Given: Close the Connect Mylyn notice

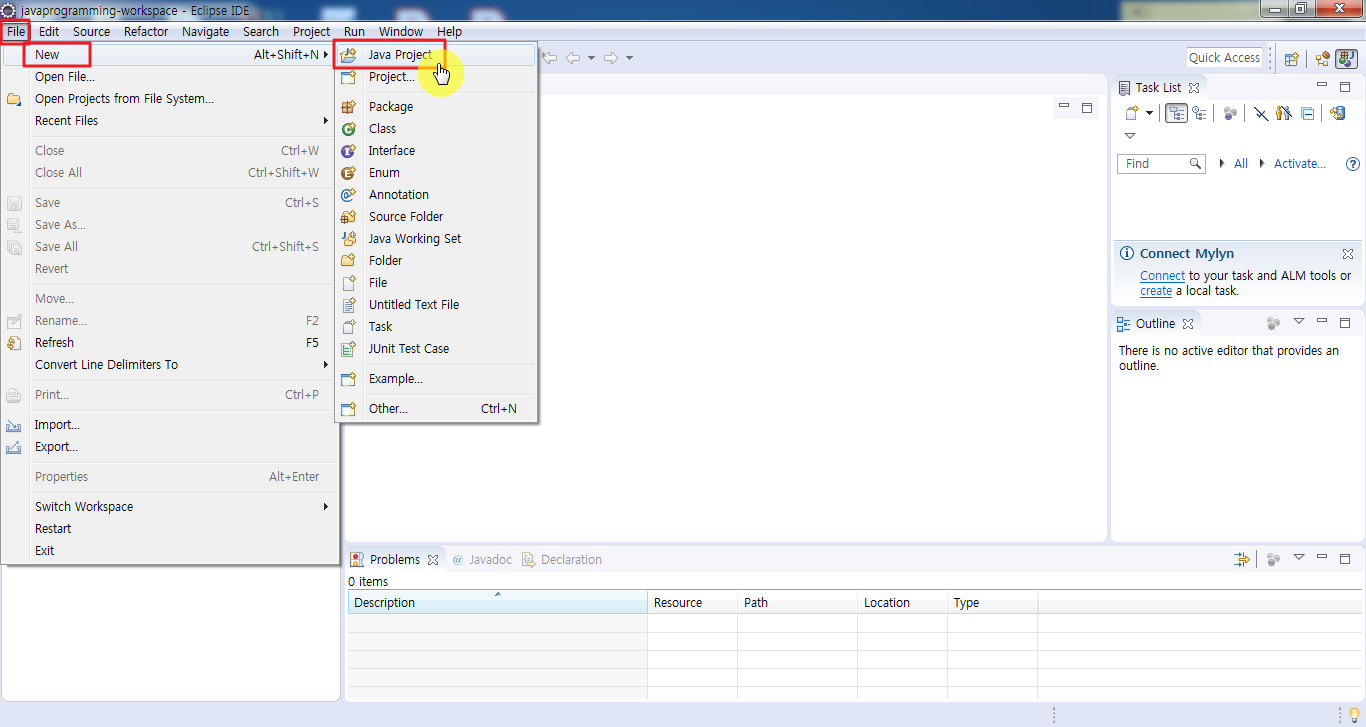Looking at the screenshot, I should tap(1348, 254).
